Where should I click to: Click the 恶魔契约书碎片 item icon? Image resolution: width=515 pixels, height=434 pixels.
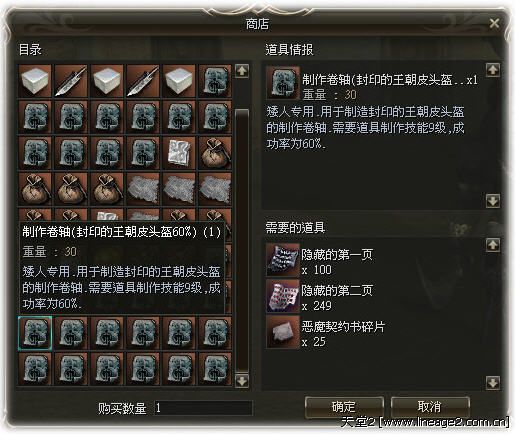(283, 332)
